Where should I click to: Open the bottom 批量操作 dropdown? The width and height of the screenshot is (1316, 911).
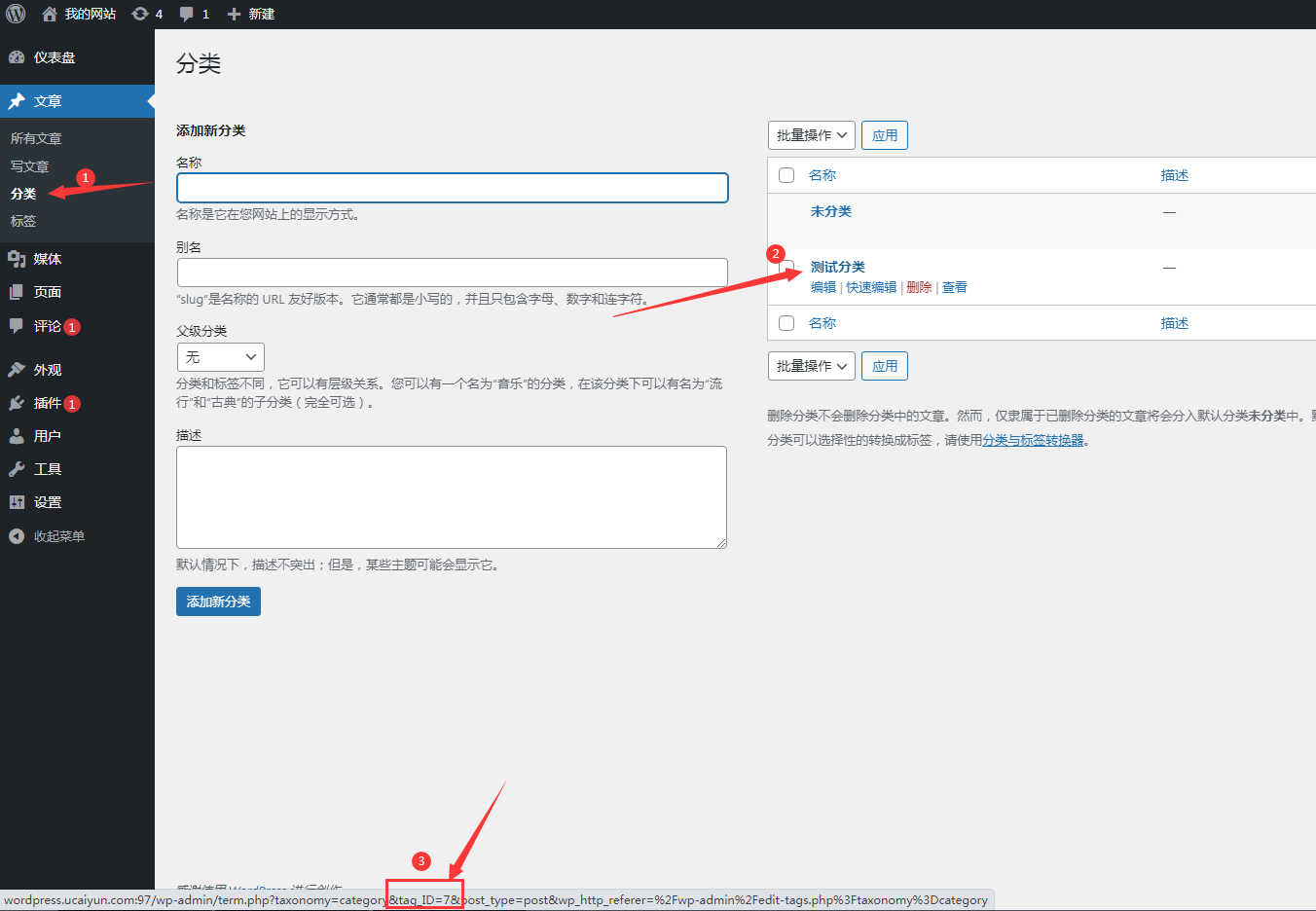pos(811,366)
